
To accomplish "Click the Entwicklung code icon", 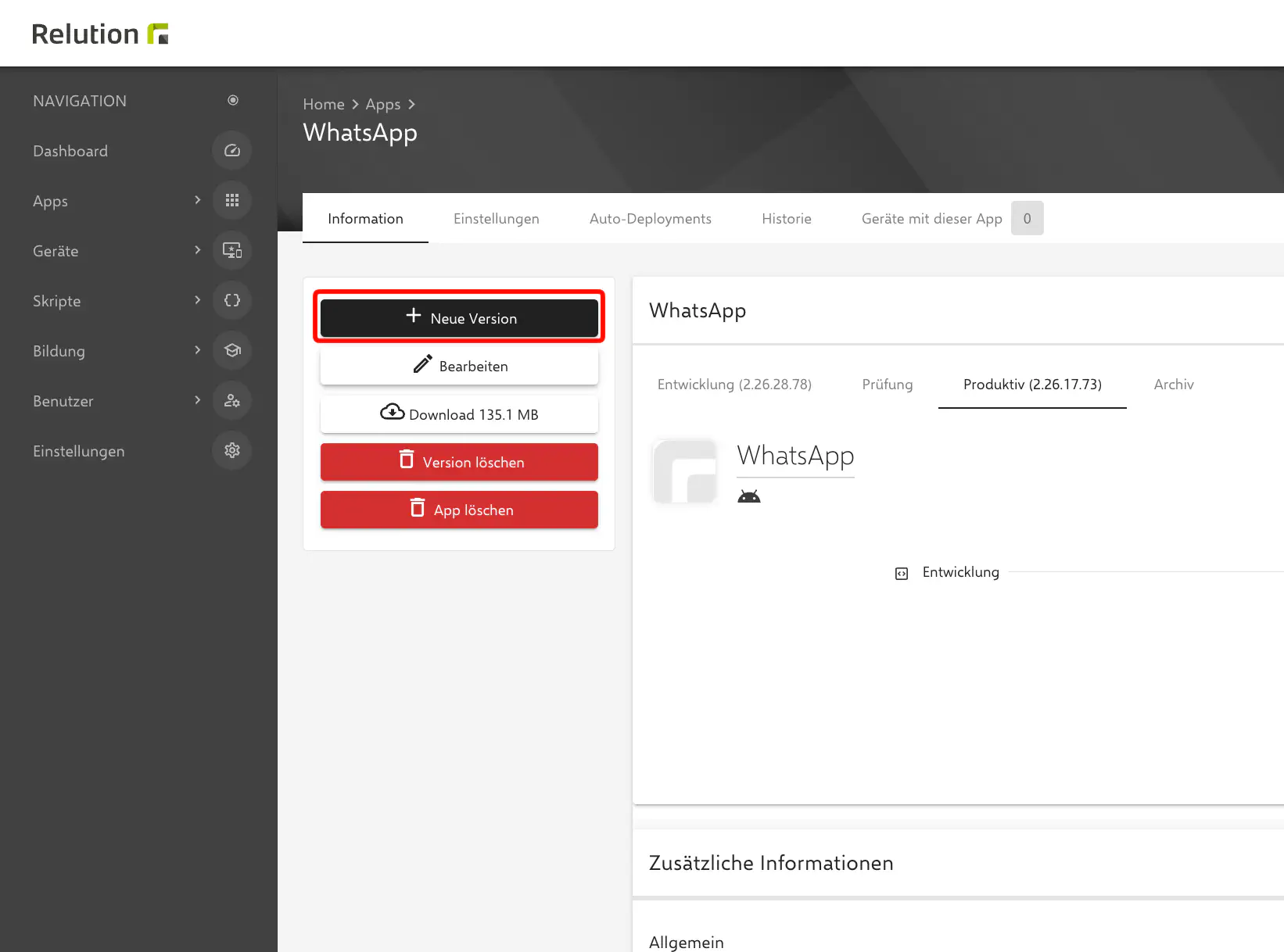I will click(902, 574).
